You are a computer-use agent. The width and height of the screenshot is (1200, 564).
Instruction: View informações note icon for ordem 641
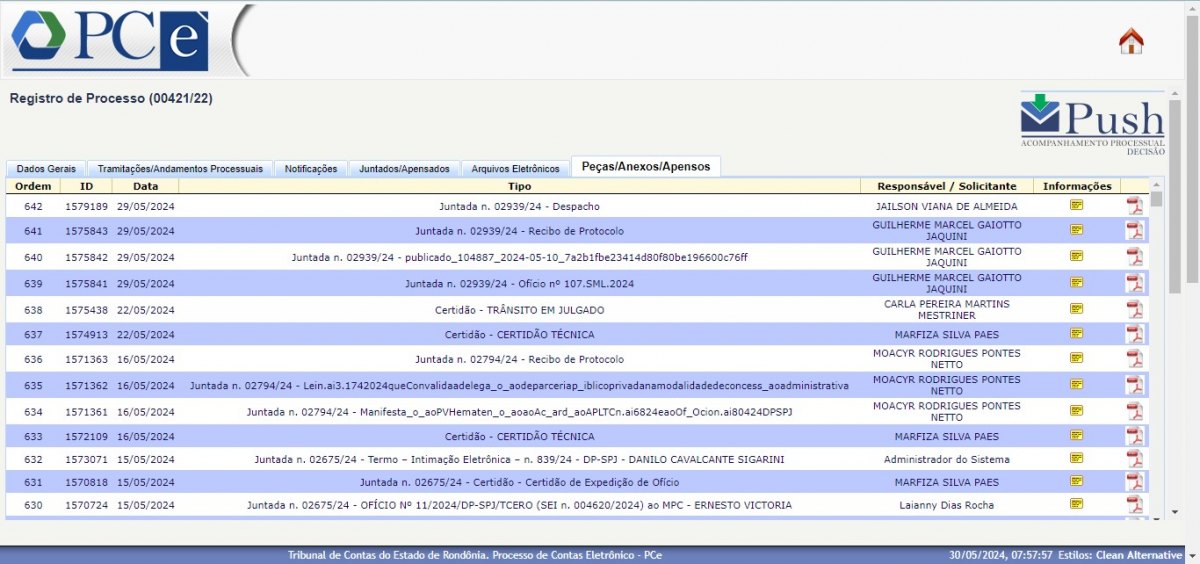[x=1077, y=230]
